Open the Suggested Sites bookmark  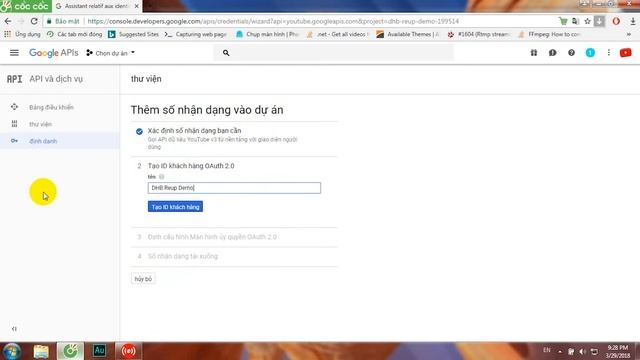coord(133,34)
